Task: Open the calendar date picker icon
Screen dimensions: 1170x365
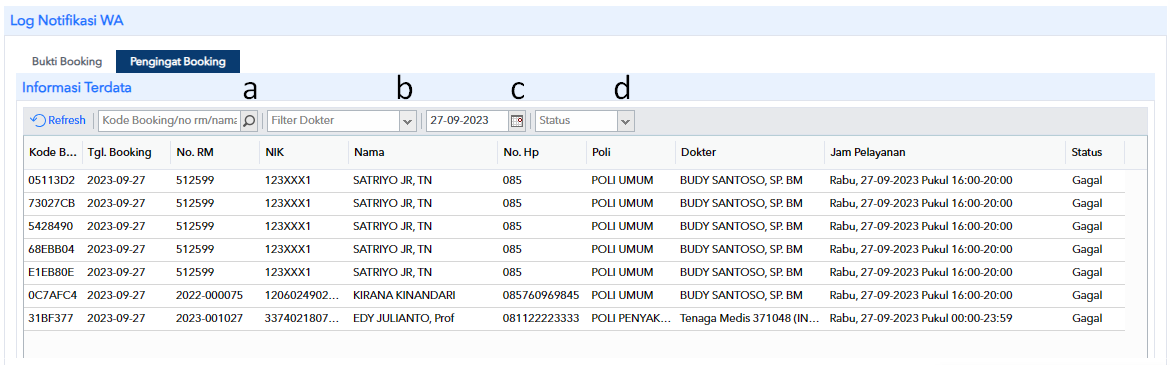Action: 517,120
